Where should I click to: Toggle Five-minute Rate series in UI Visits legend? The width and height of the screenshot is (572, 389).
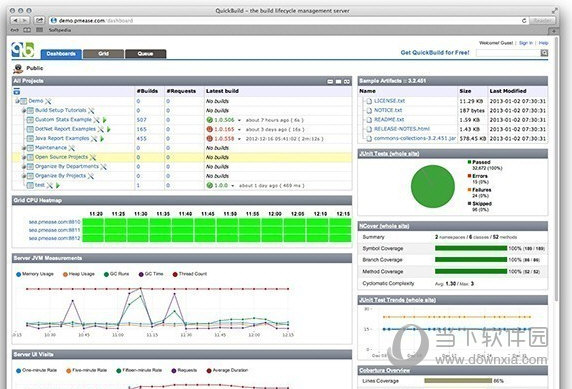point(86,370)
